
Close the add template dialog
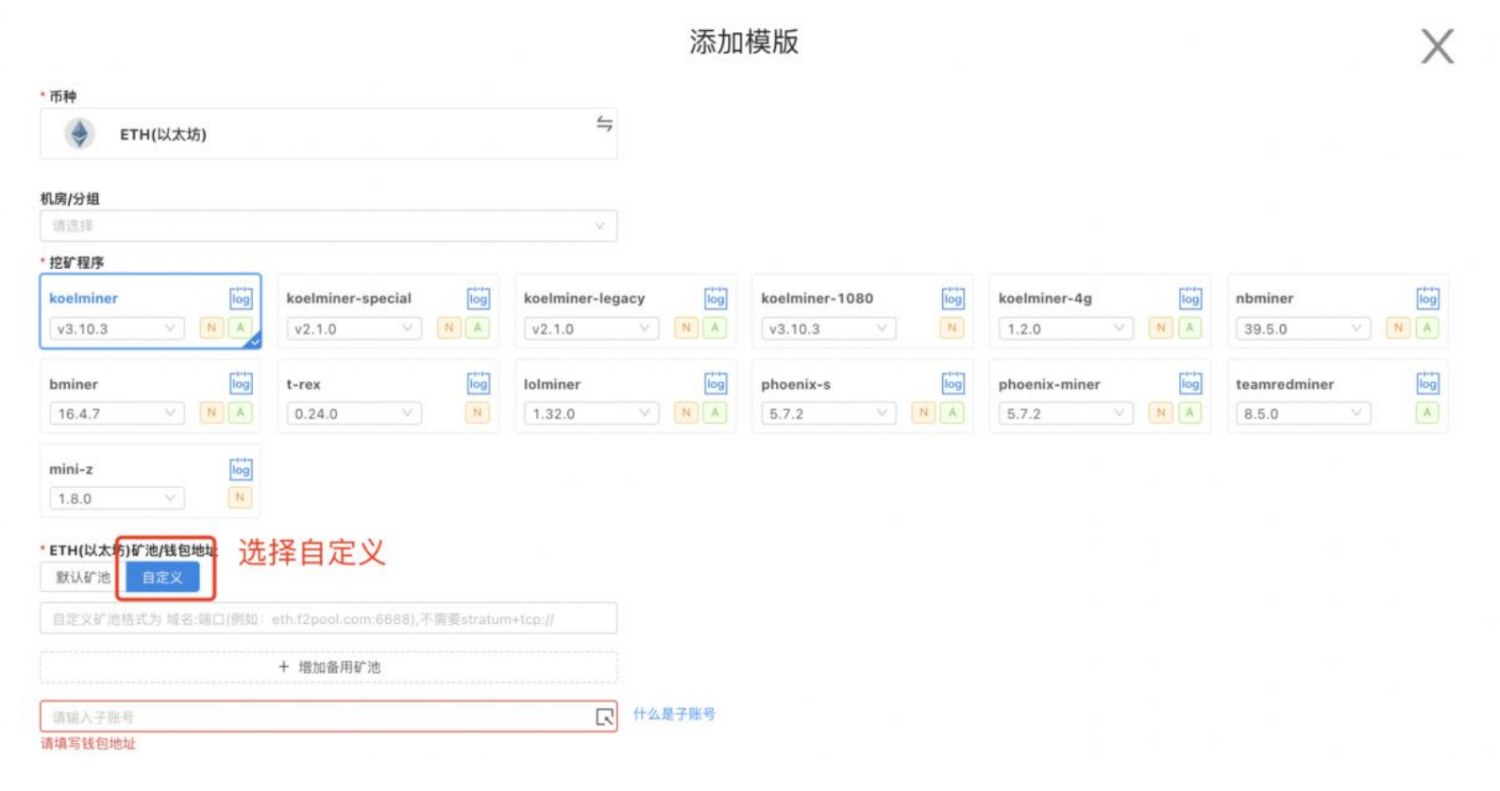(1437, 46)
